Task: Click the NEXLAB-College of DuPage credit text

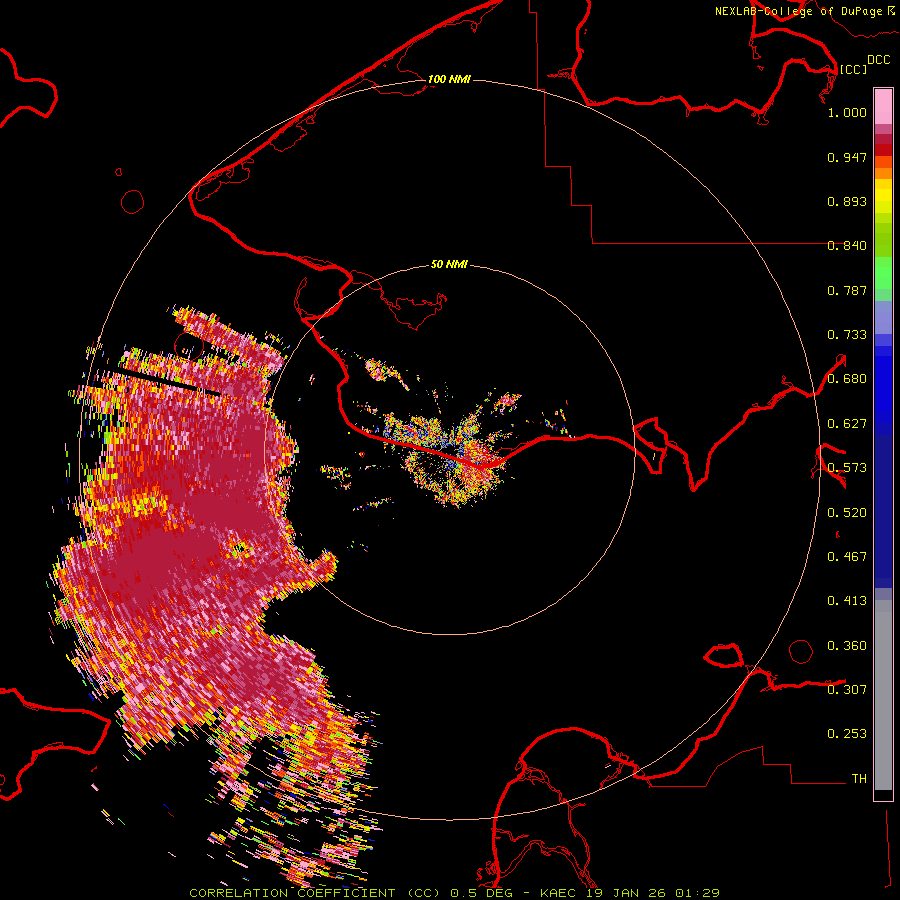Action: 798,11
